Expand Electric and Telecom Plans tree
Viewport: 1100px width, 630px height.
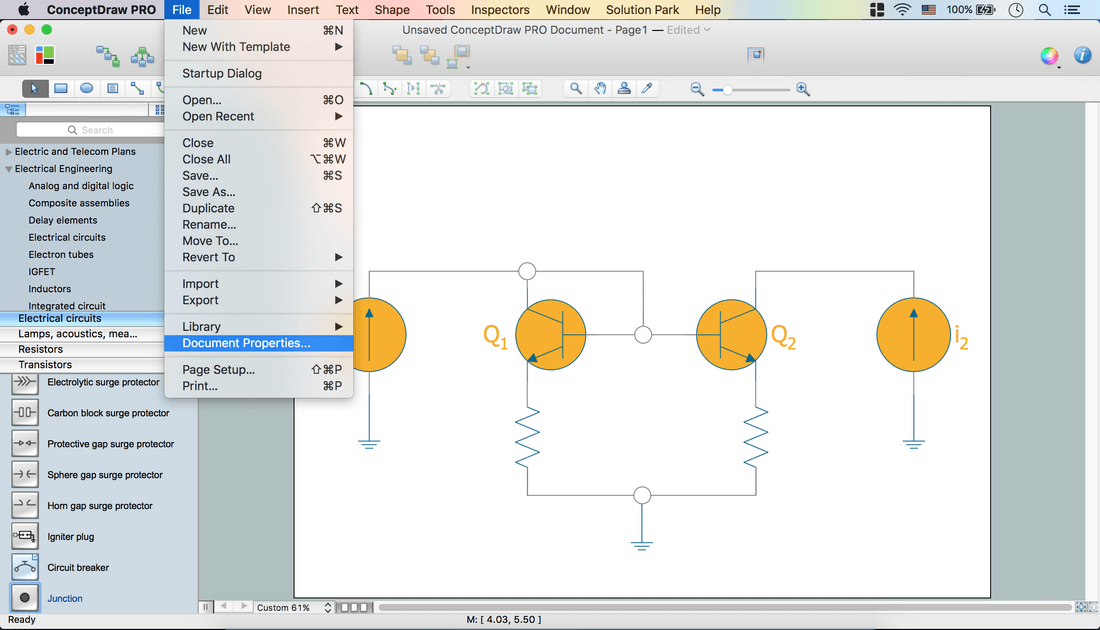9,152
